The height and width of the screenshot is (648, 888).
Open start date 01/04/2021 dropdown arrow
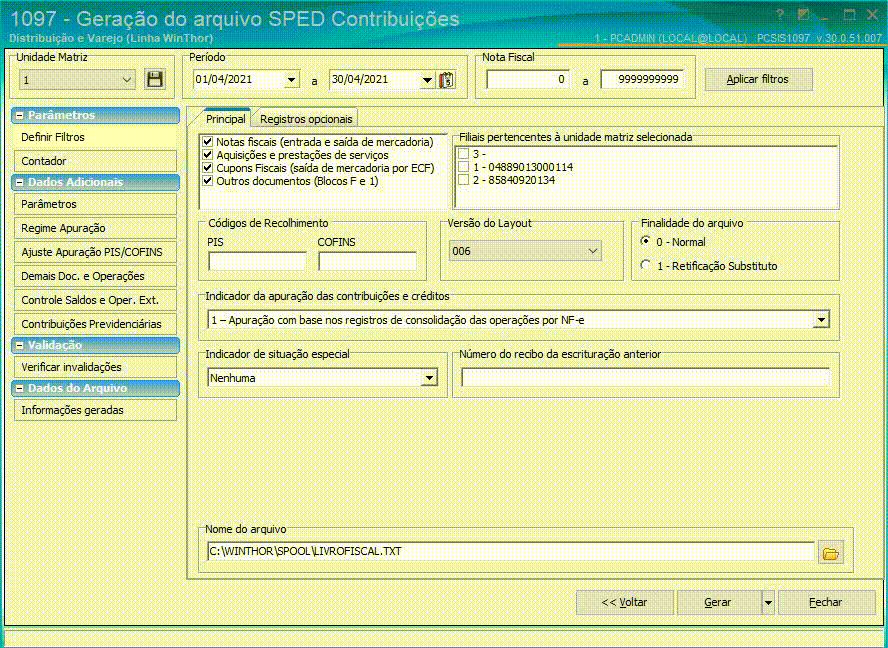(291, 80)
